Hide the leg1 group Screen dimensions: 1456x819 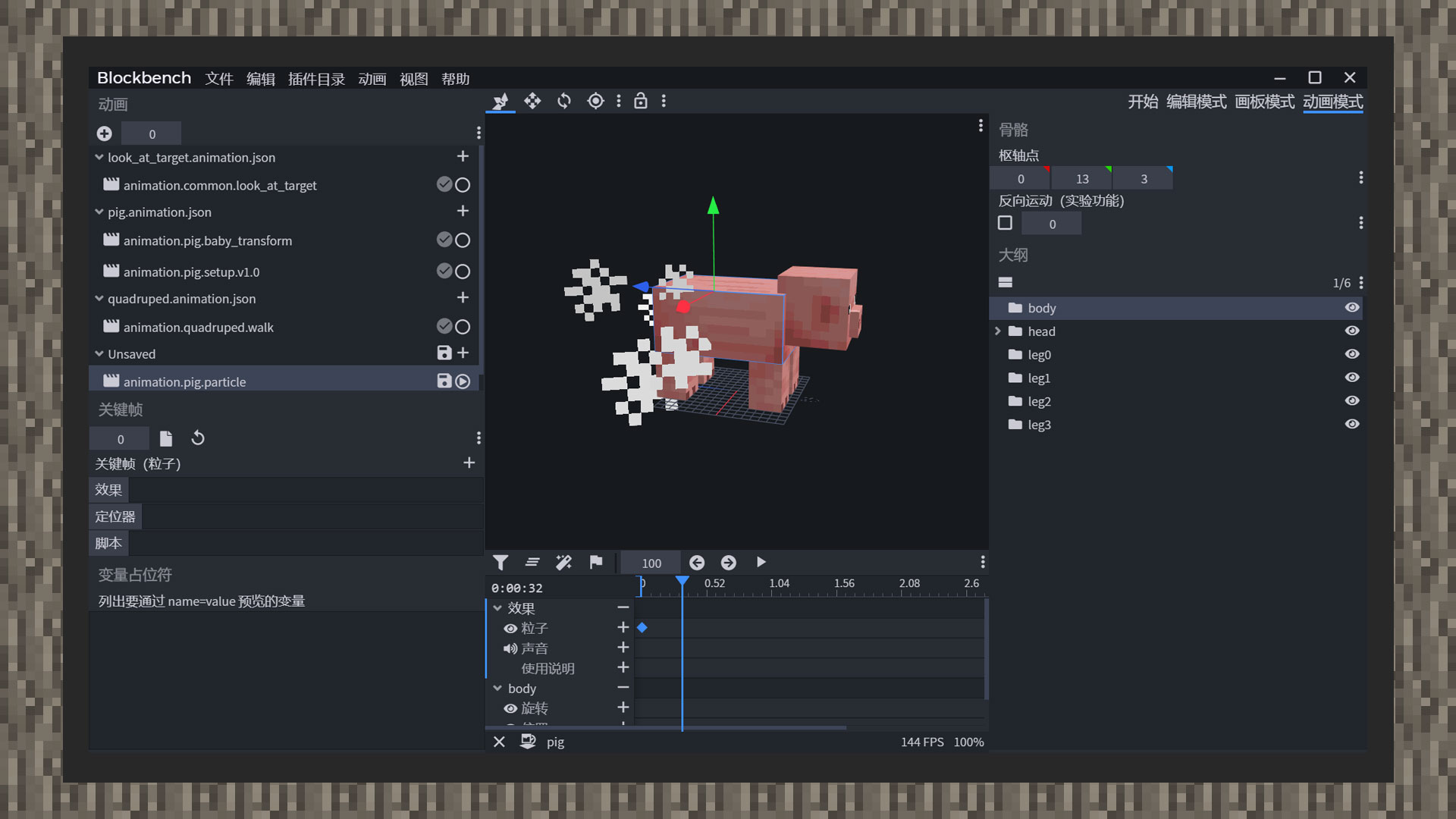pos(1352,378)
